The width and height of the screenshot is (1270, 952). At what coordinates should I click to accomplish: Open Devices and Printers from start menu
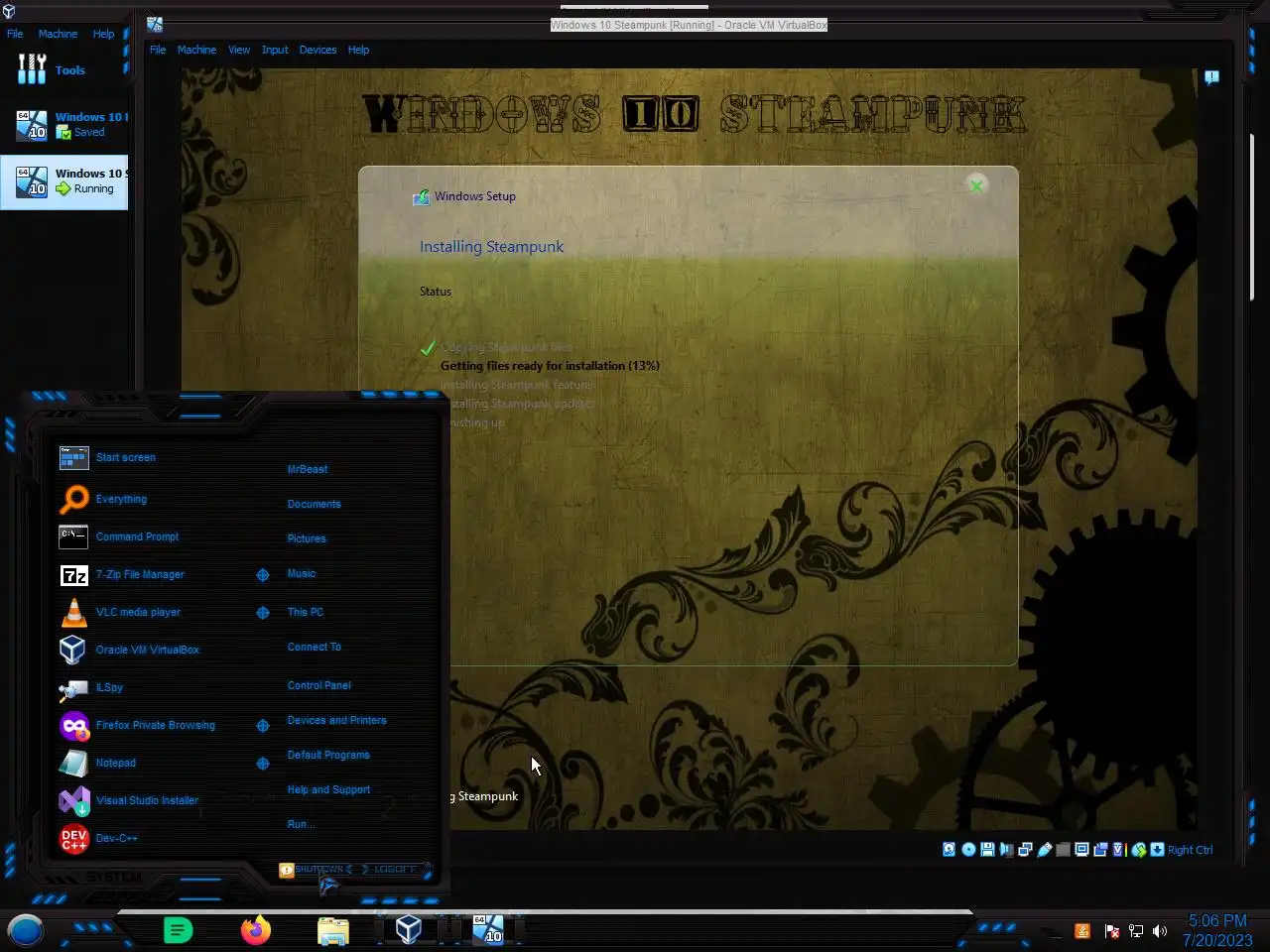pos(336,720)
